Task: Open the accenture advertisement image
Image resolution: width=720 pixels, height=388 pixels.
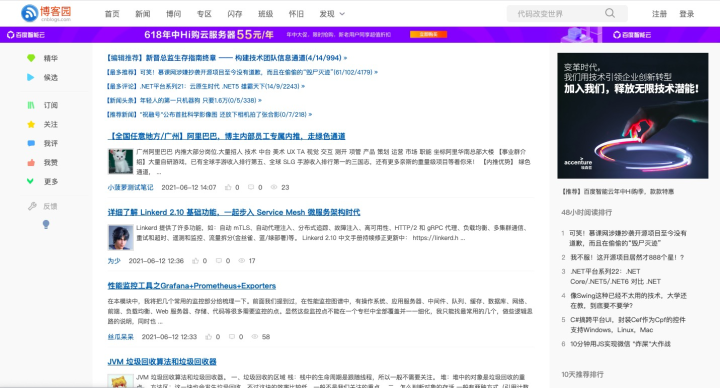Action: click(633, 115)
